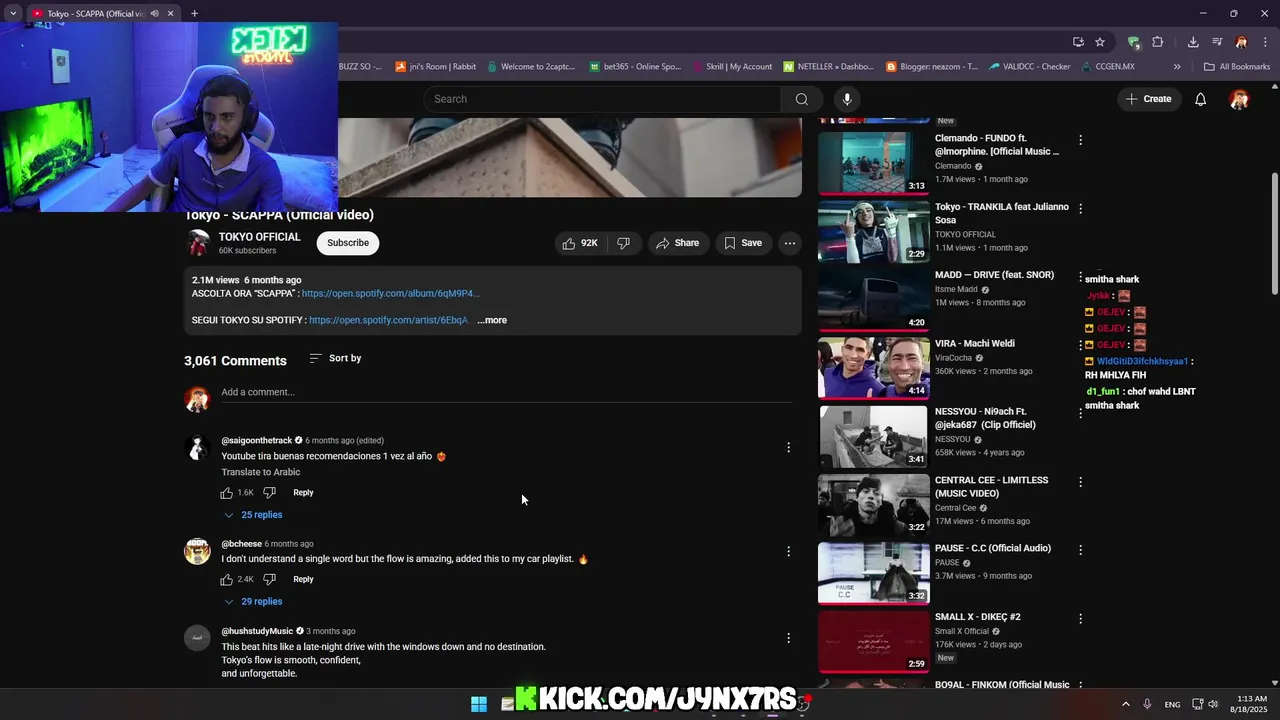Open the ENG language indicator
Image resolution: width=1280 pixels, height=720 pixels.
click(x=1172, y=704)
